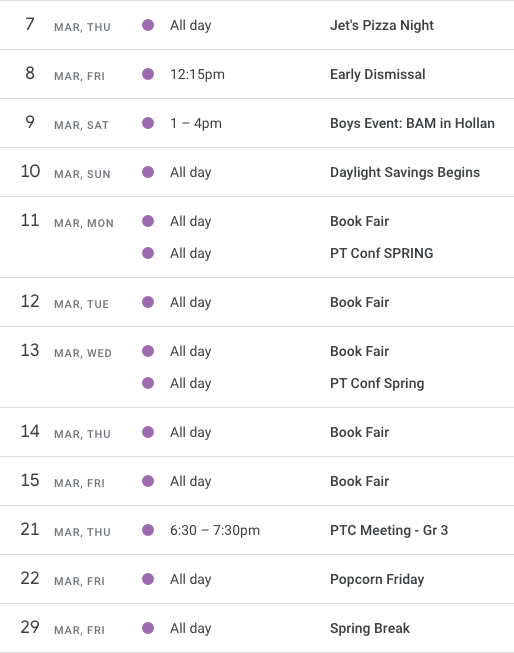Click the 6:30 – 7:30pm time label
The width and height of the screenshot is (514, 653).
pos(215,530)
